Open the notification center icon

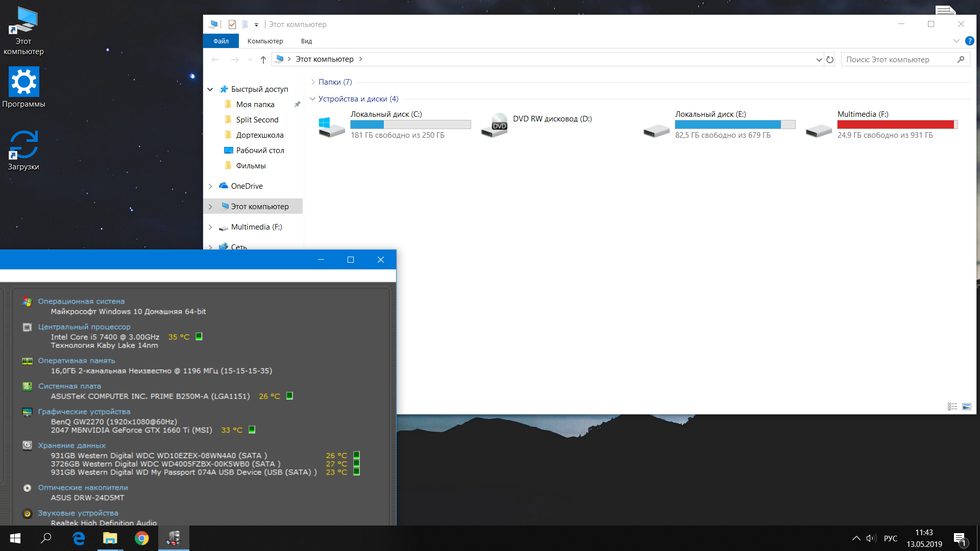(x=961, y=538)
